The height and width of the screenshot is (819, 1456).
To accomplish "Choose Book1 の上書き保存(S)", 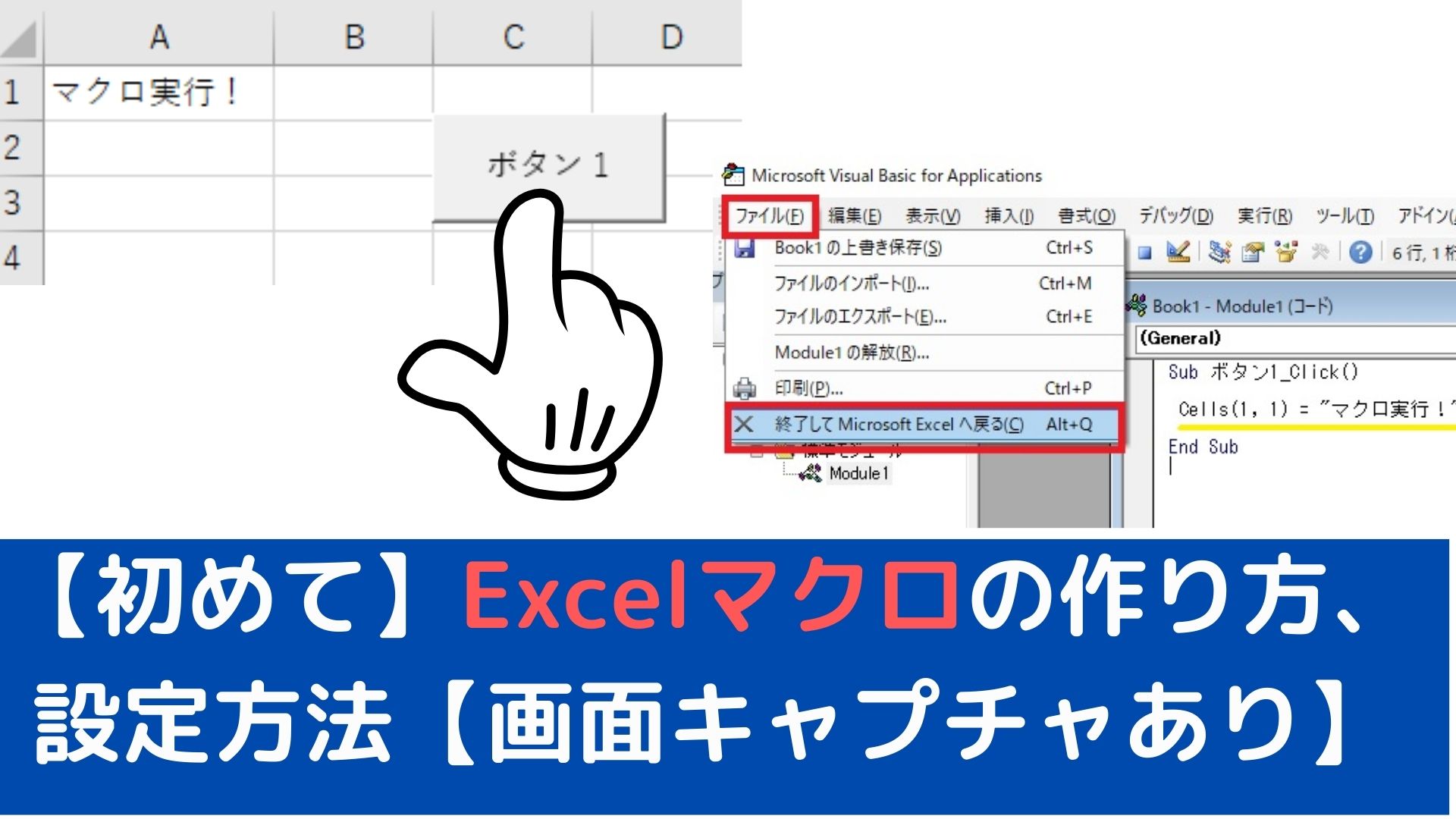I will [x=924, y=248].
